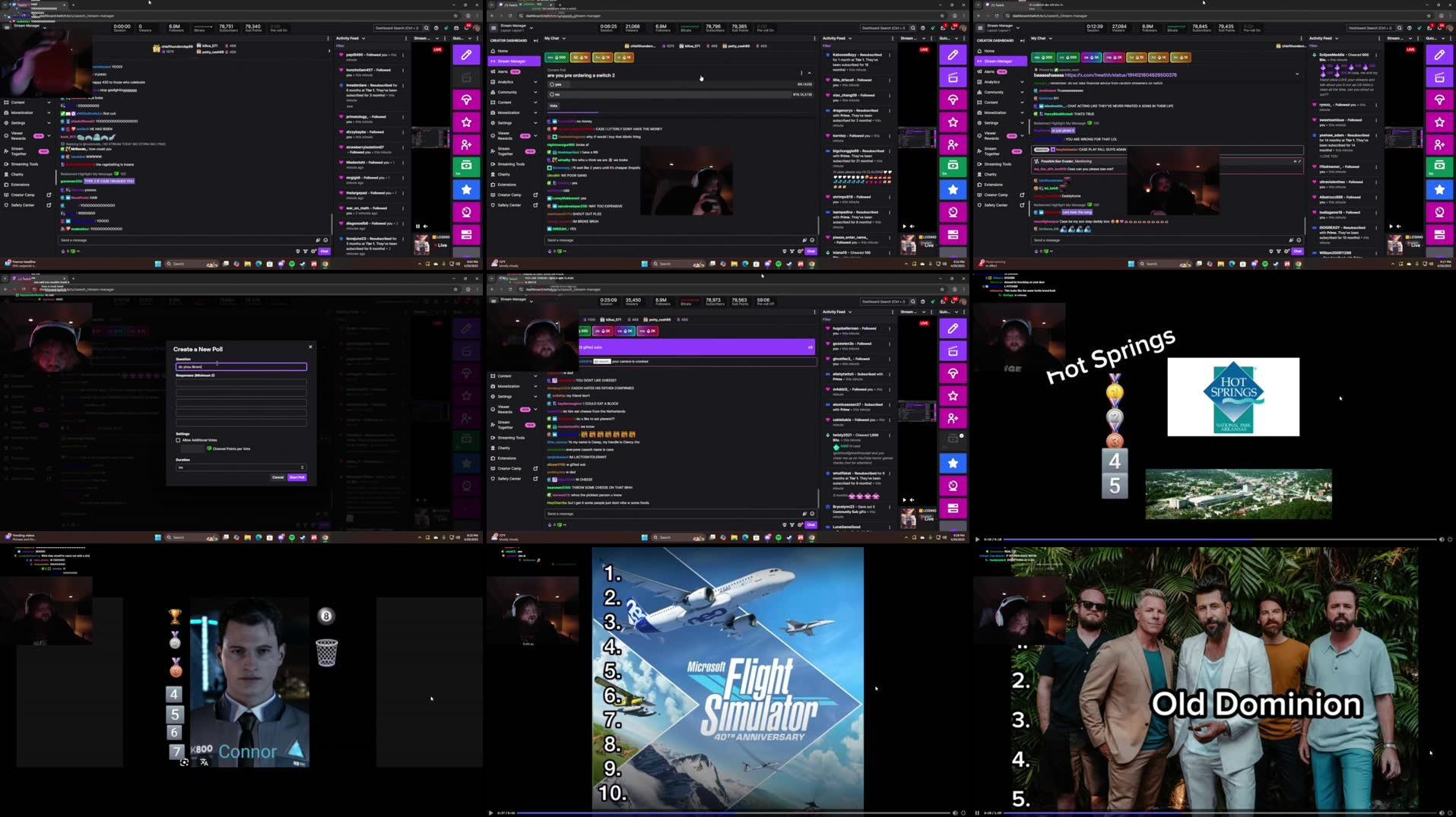
Task: Click the stacked-bars quick action in Switch 2 poll window
Action: pyautogui.click(x=953, y=235)
